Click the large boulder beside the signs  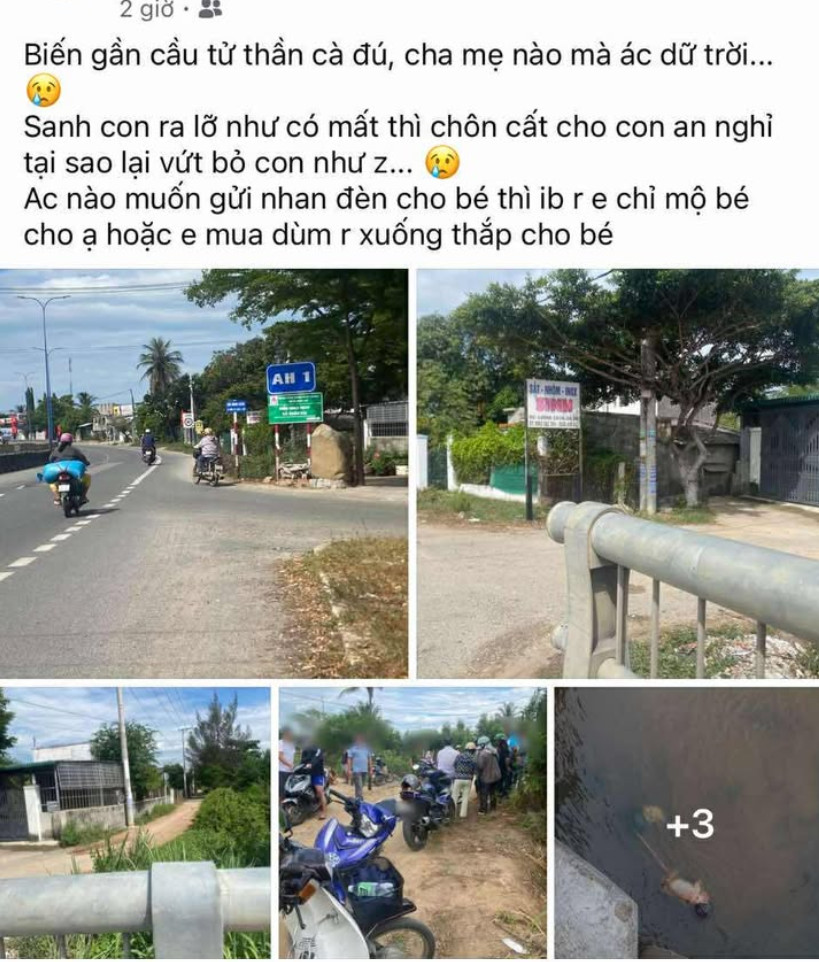pos(331,452)
